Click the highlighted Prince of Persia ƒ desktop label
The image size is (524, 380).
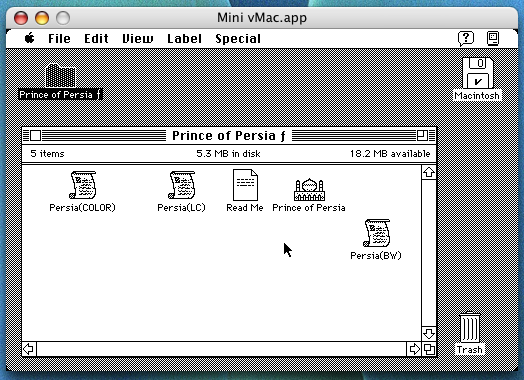point(60,95)
